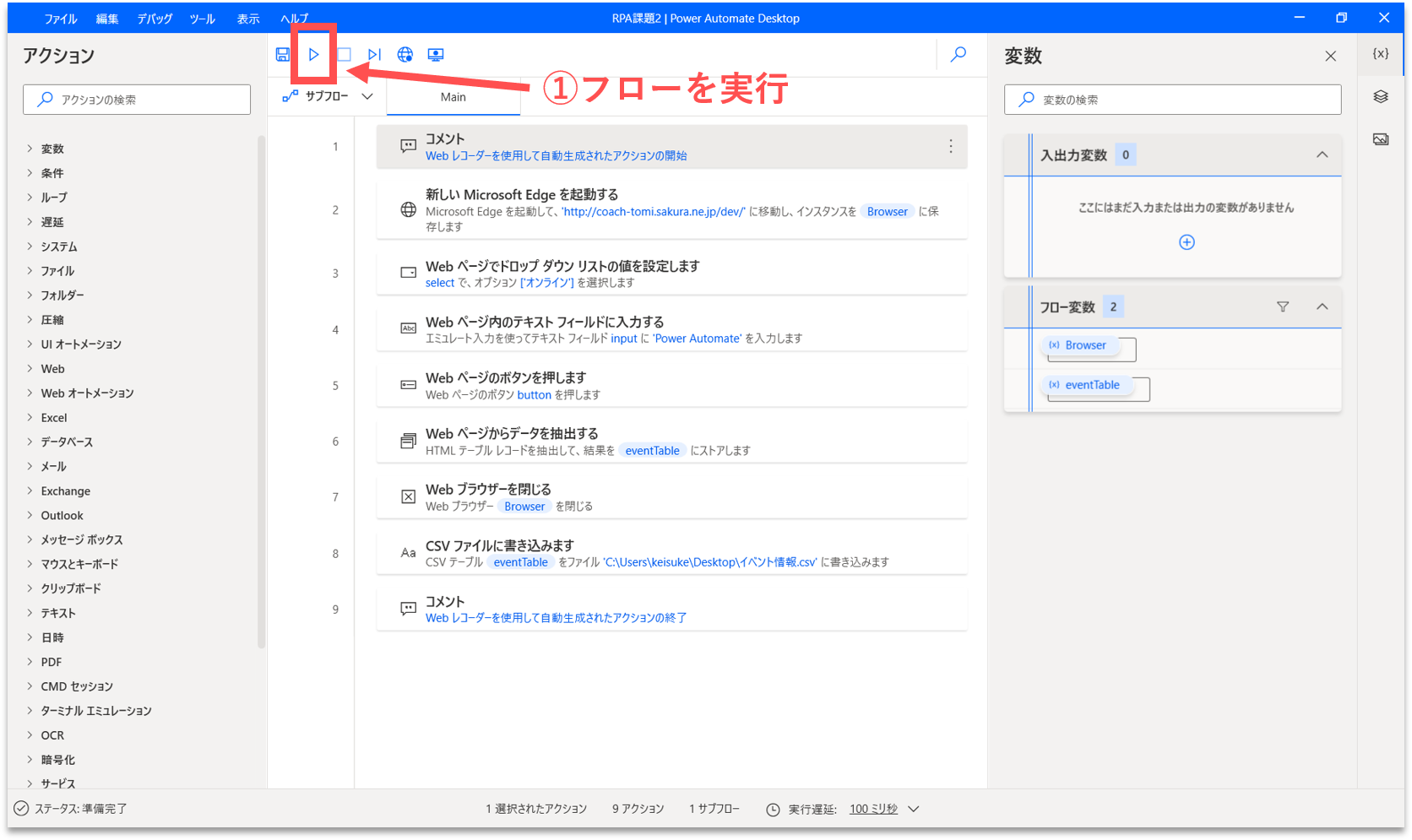The image size is (1412, 840).
Task: Collapse the フロー変数 section
Action: 1322,307
